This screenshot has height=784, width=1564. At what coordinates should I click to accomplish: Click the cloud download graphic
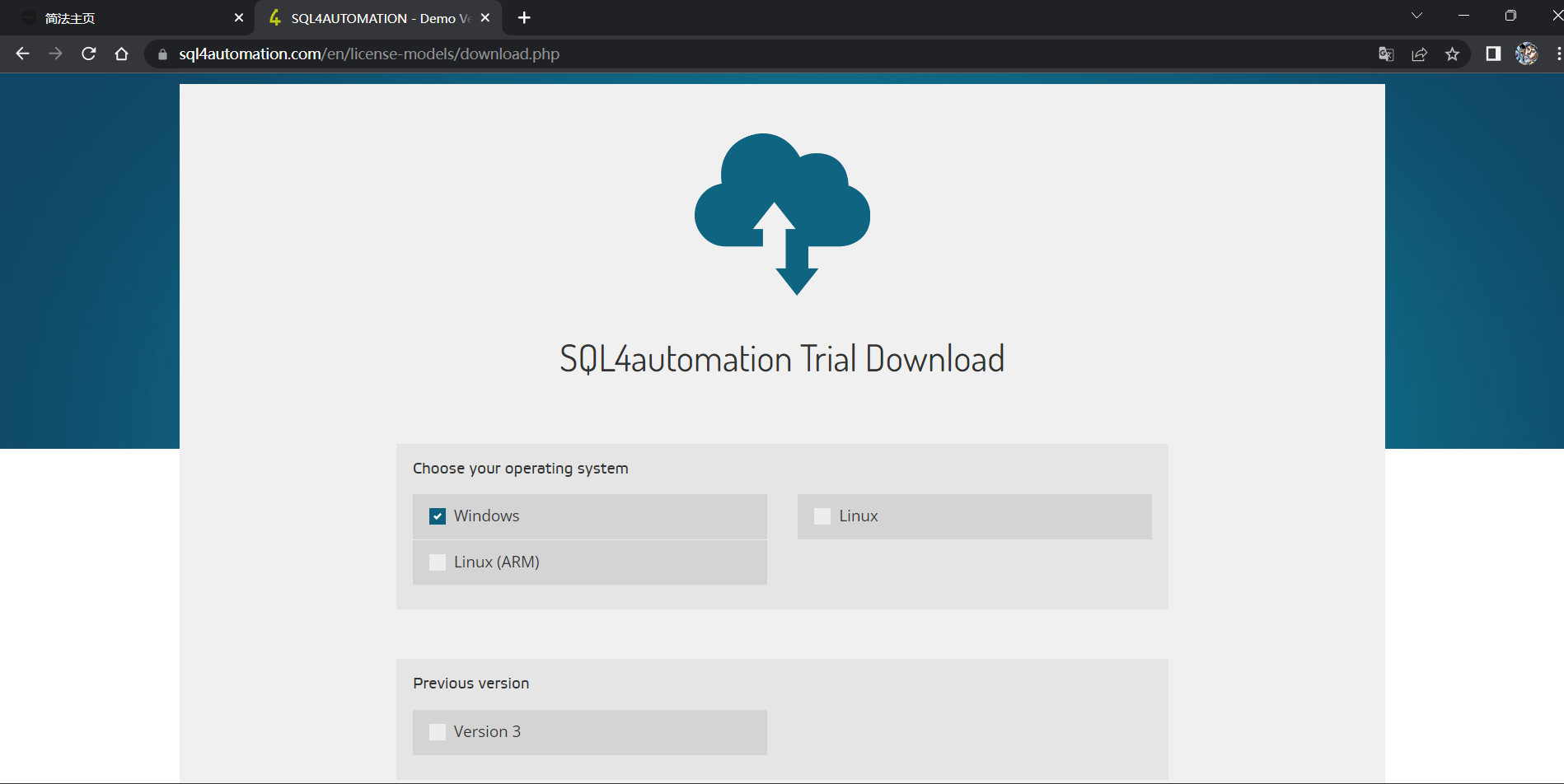point(782,214)
